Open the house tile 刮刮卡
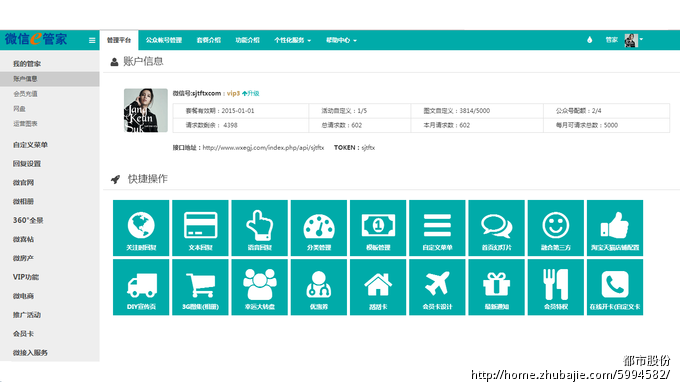This screenshot has height=382, width=680. coord(378,287)
